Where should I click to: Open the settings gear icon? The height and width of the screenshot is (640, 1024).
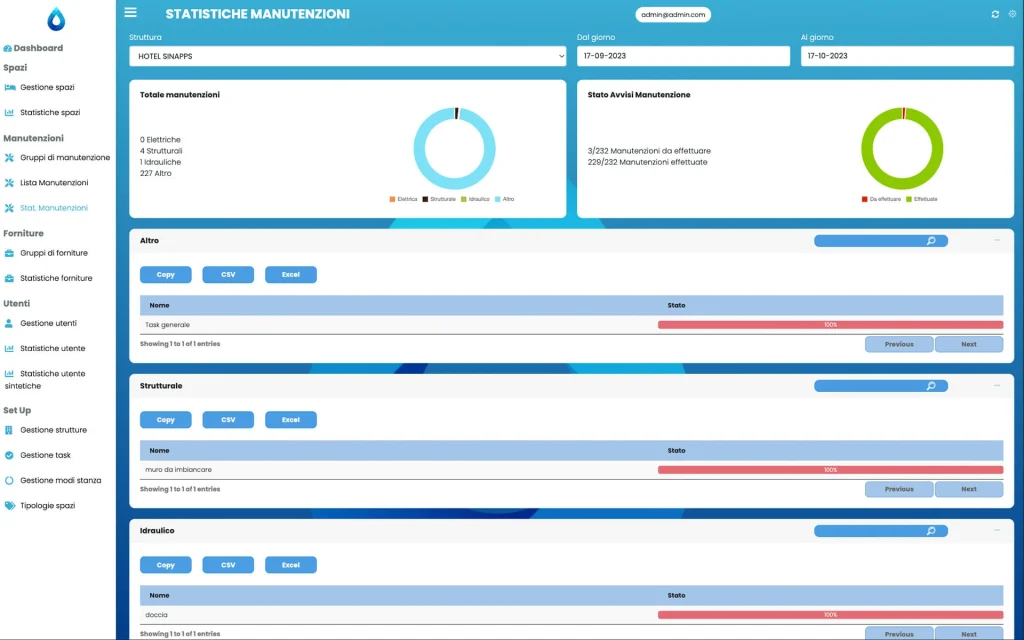[x=1011, y=14]
